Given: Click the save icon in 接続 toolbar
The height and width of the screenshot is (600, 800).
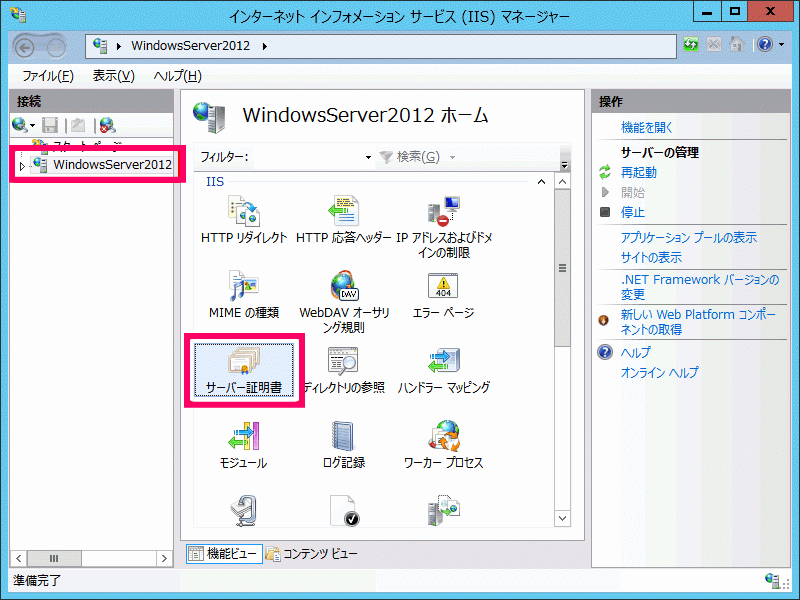Looking at the screenshot, I should pyautogui.click(x=49, y=125).
